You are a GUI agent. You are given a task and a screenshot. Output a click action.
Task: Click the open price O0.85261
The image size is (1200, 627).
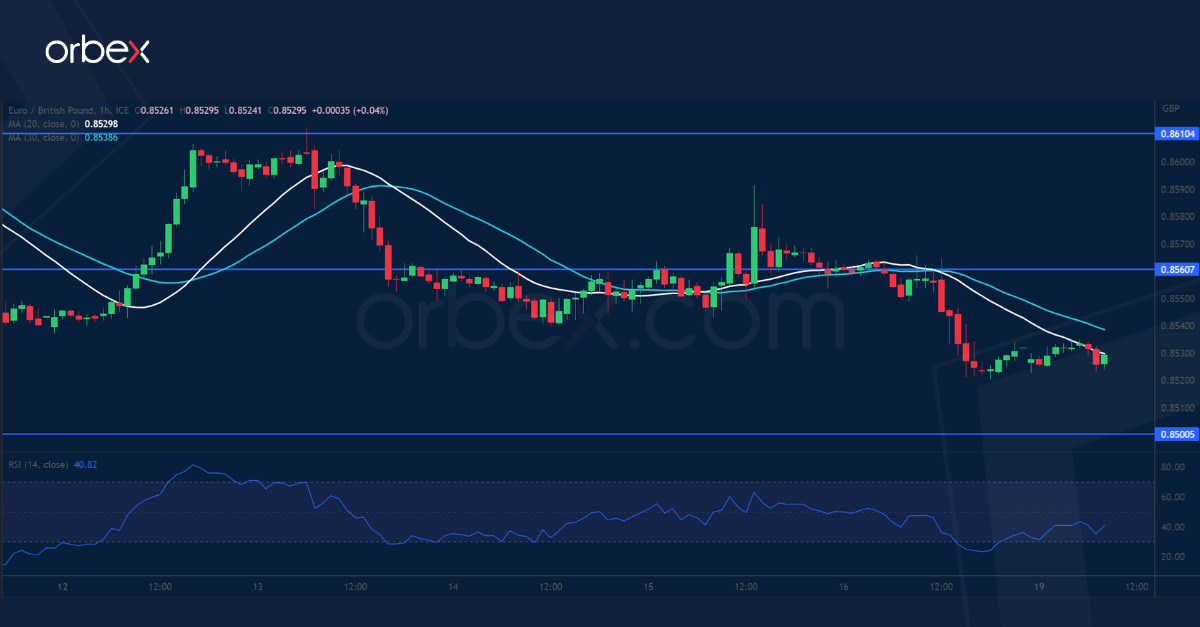tap(156, 110)
